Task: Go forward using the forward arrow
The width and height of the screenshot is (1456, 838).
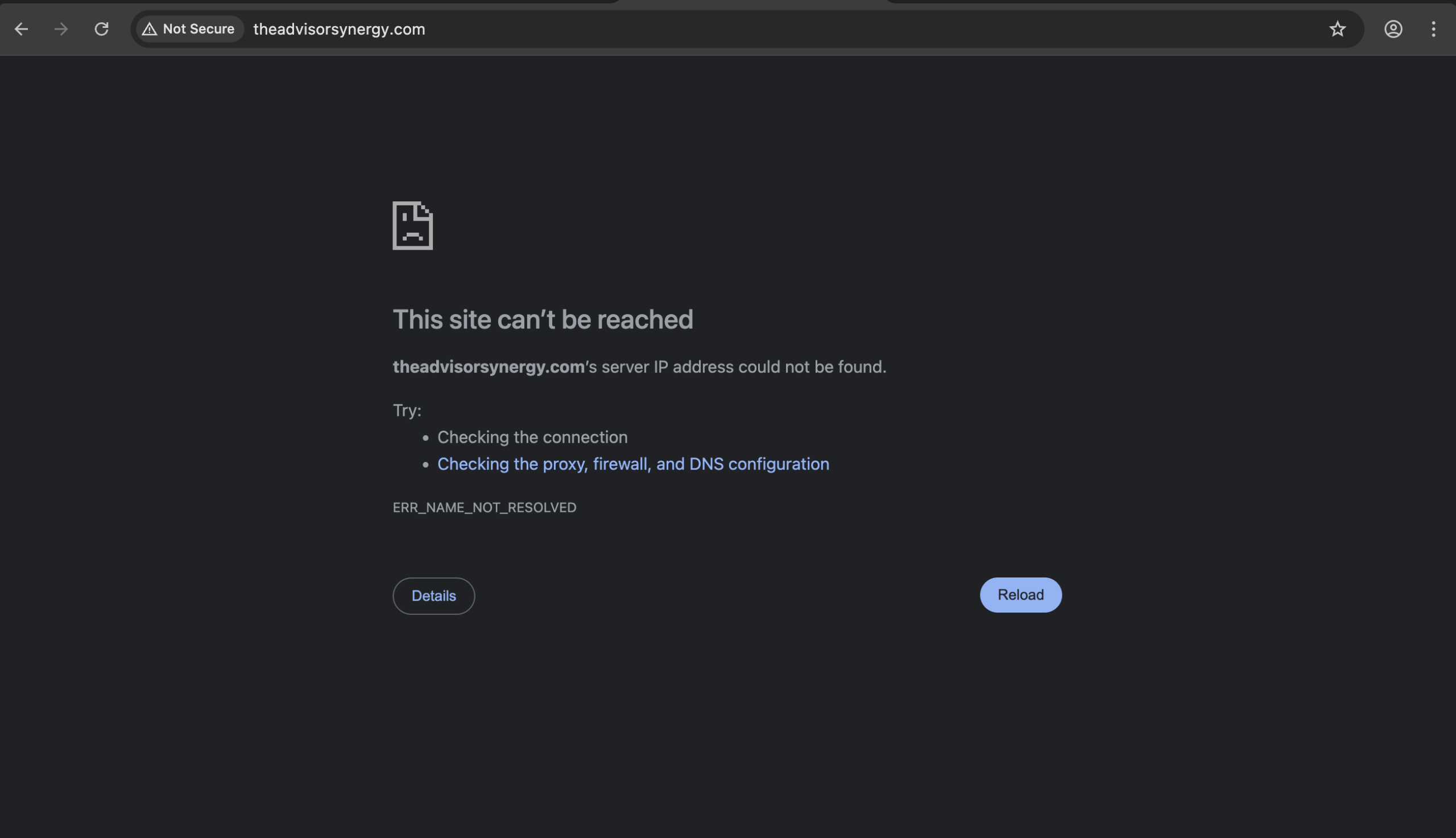Action: 60,29
